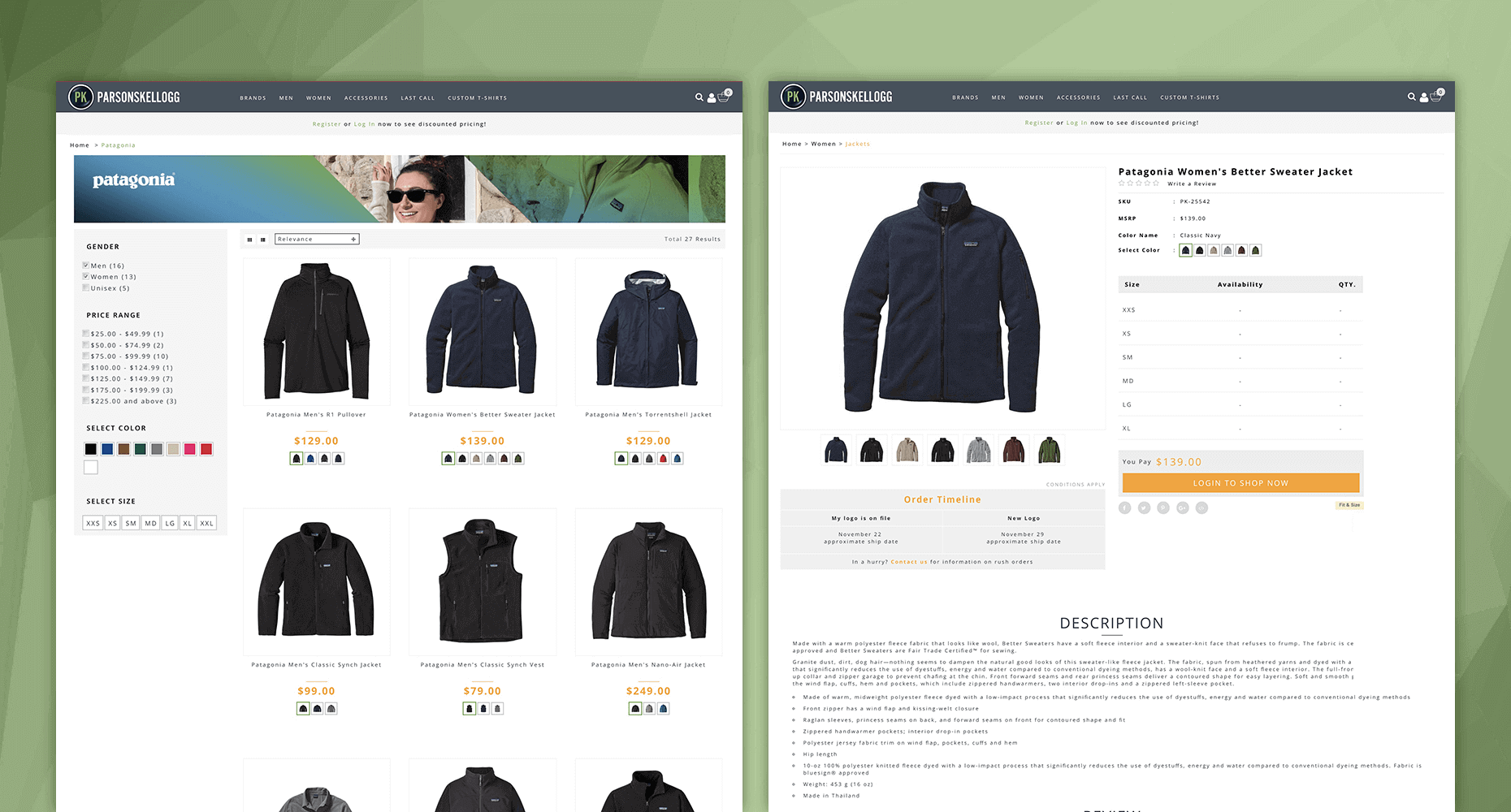Check the $50.00 - $74.99 price range
Image resolution: width=1511 pixels, height=812 pixels.
point(85,344)
